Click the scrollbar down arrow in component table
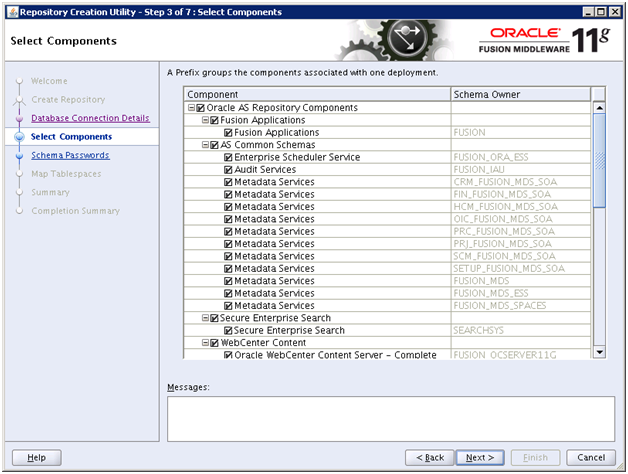The height and width of the screenshot is (474, 628). 599,352
